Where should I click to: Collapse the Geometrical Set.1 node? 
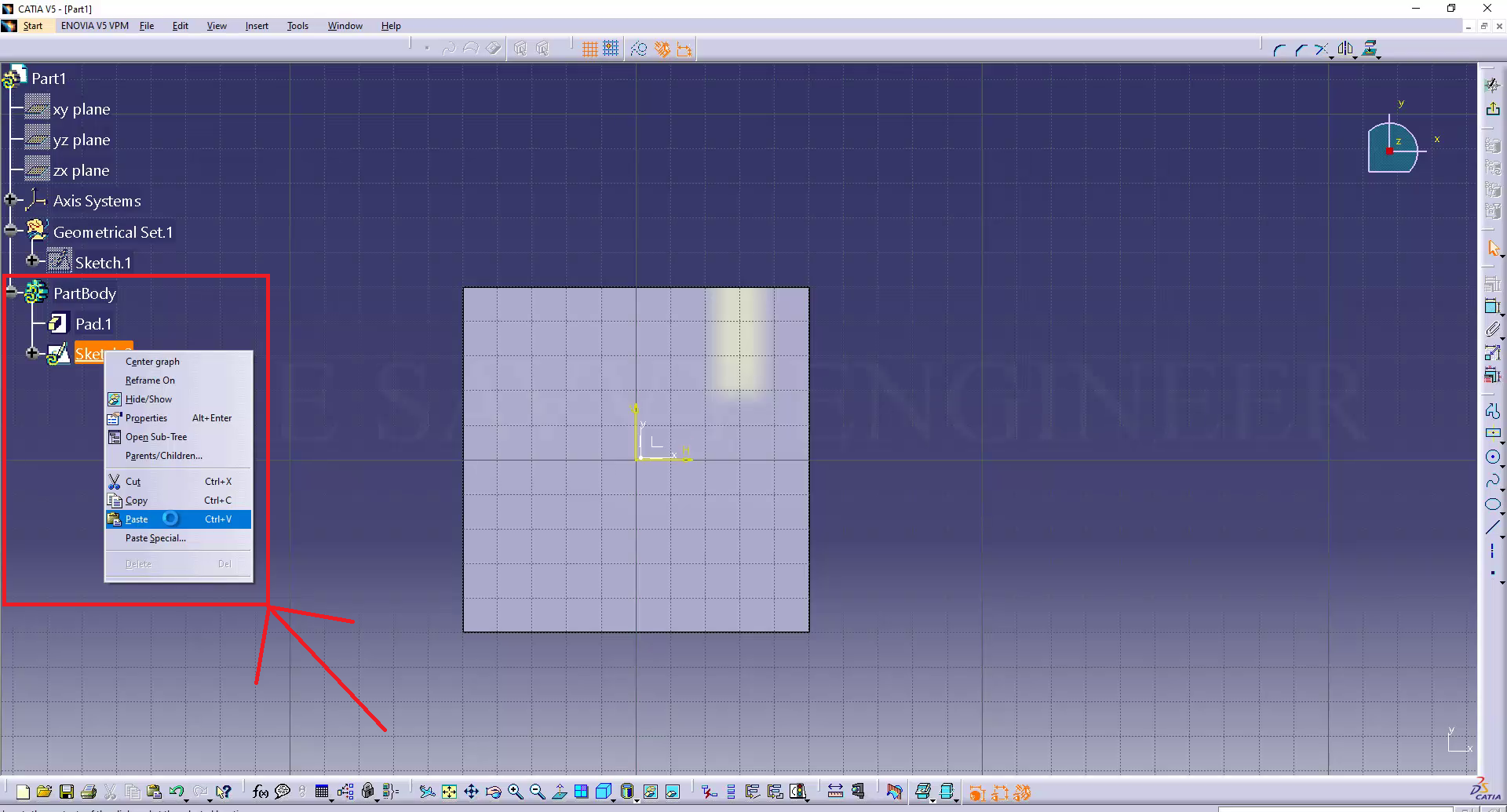10,231
